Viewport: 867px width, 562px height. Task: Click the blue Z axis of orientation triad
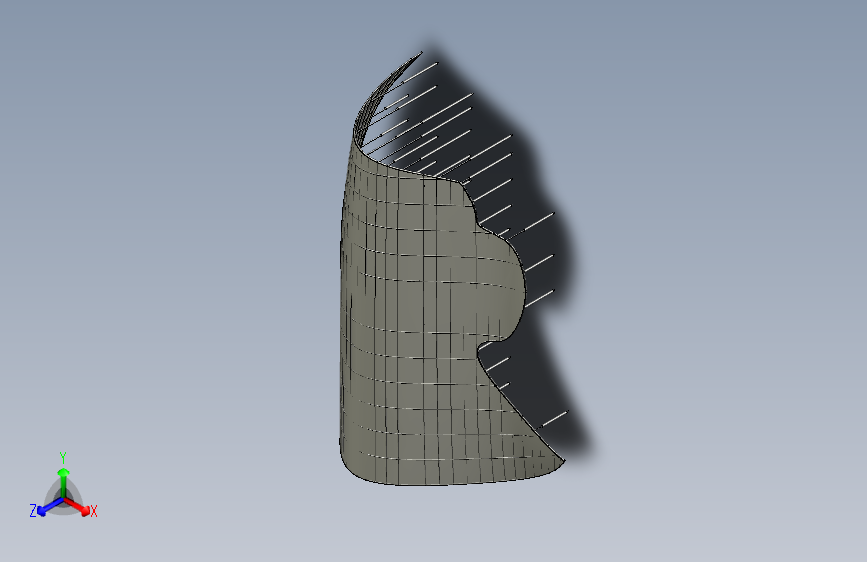(50, 507)
